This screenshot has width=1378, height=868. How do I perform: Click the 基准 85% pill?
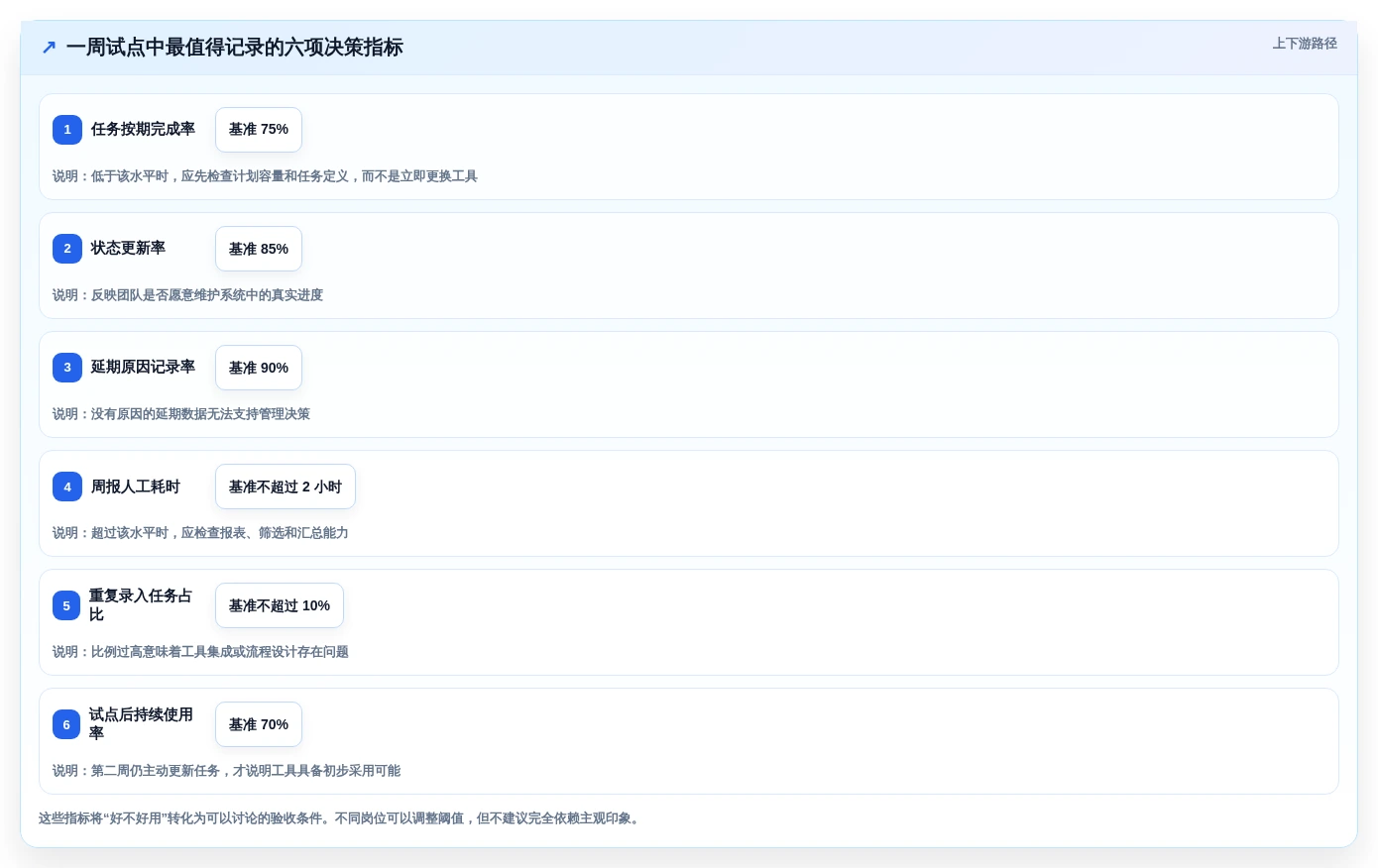[x=259, y=249]
